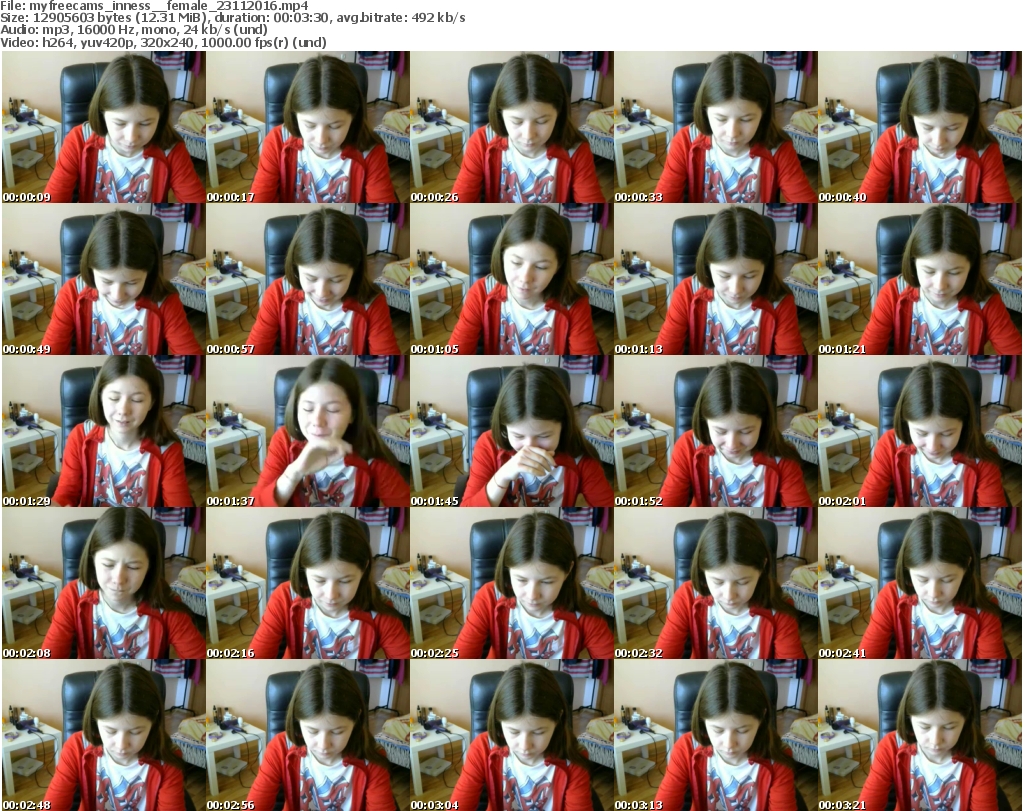This screenshot has width=1024, height=811.
Task: Choose the thumbnail stamped 00:00:49
Action: point(104,279)
